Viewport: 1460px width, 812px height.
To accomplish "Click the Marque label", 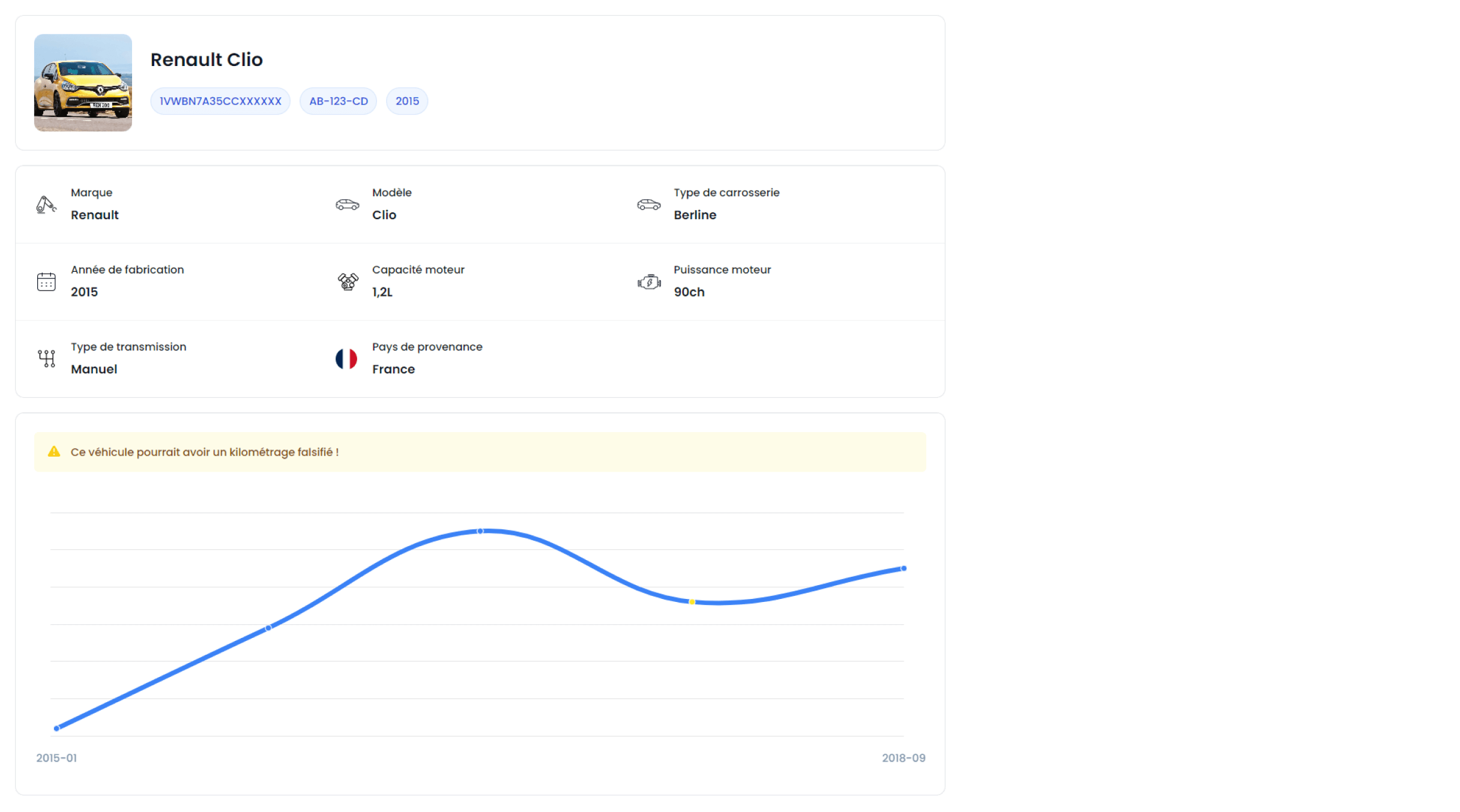I will pyautogui.click(x=91, y=193).
